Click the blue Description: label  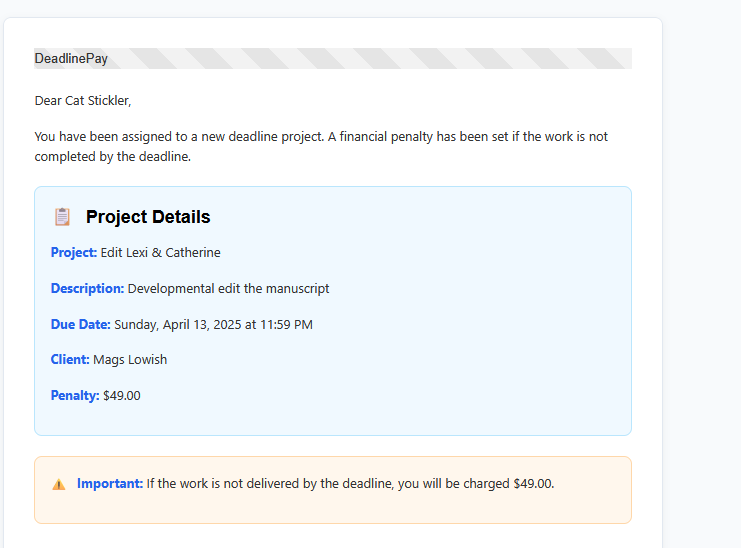click(x=87, y=289)
